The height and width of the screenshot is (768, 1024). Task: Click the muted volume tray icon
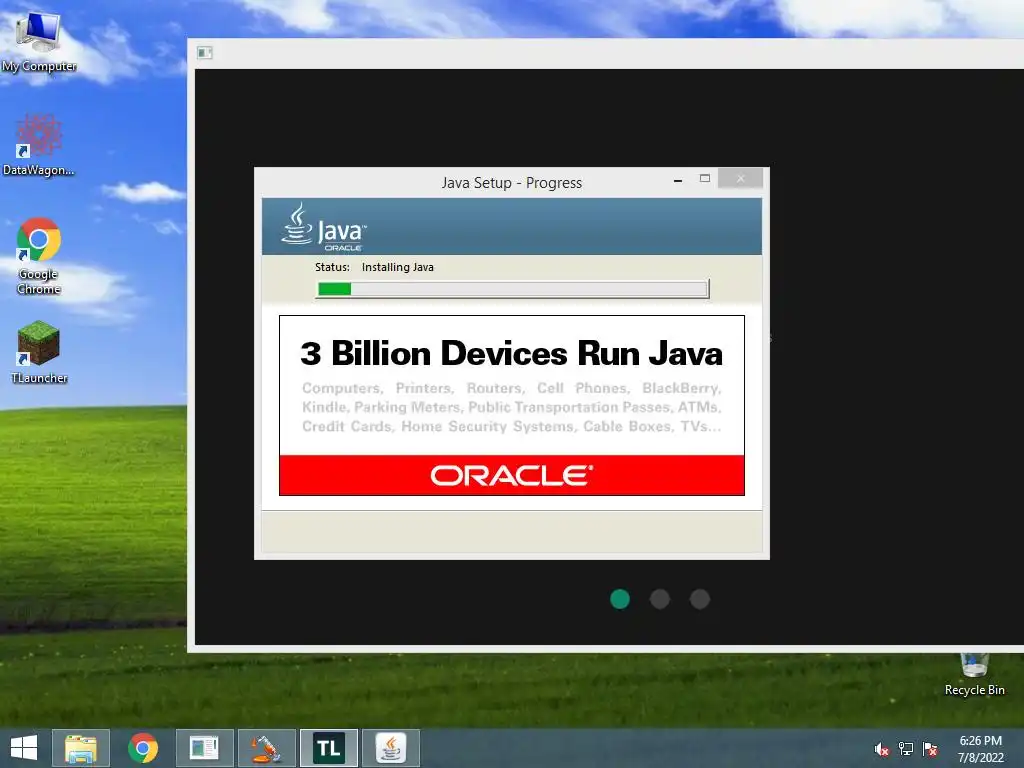(882, 749)
